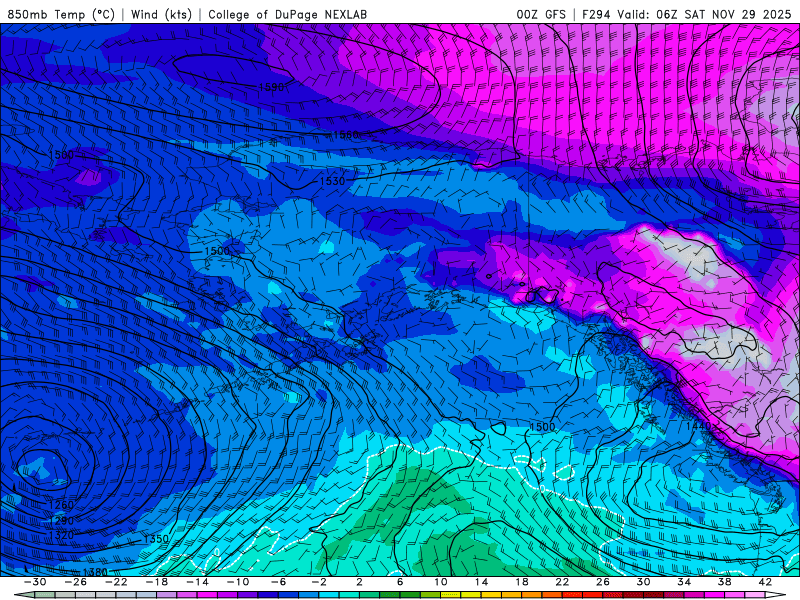This screenshot has height=600, width=800.
Task: Click the -22 value on the color scale
Action: pos(116,582)
